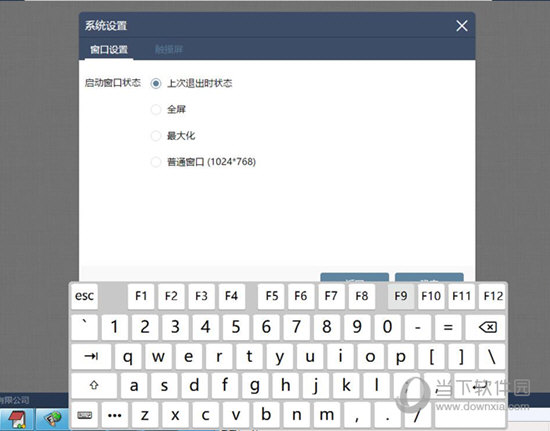Tap the forward slash key
Viewport: 550px width, 431px height.
click(x=417, y=415)
